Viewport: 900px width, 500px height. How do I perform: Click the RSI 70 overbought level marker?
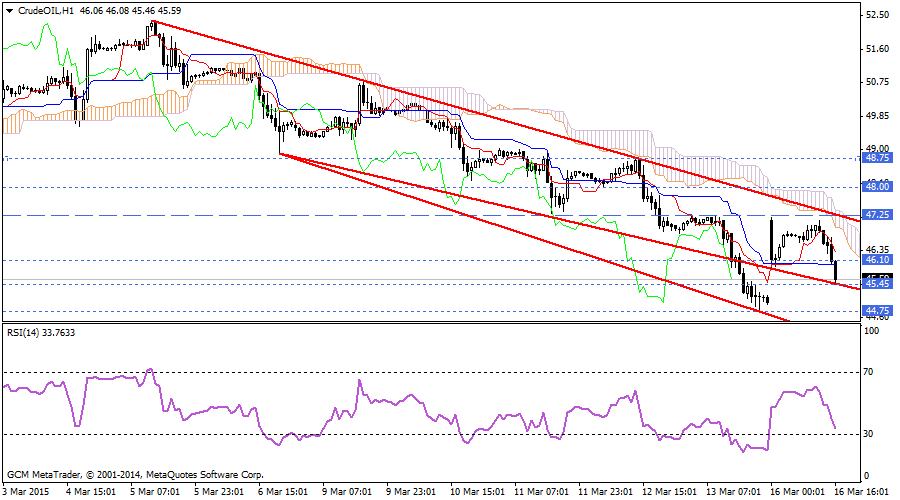coord(870,371)
